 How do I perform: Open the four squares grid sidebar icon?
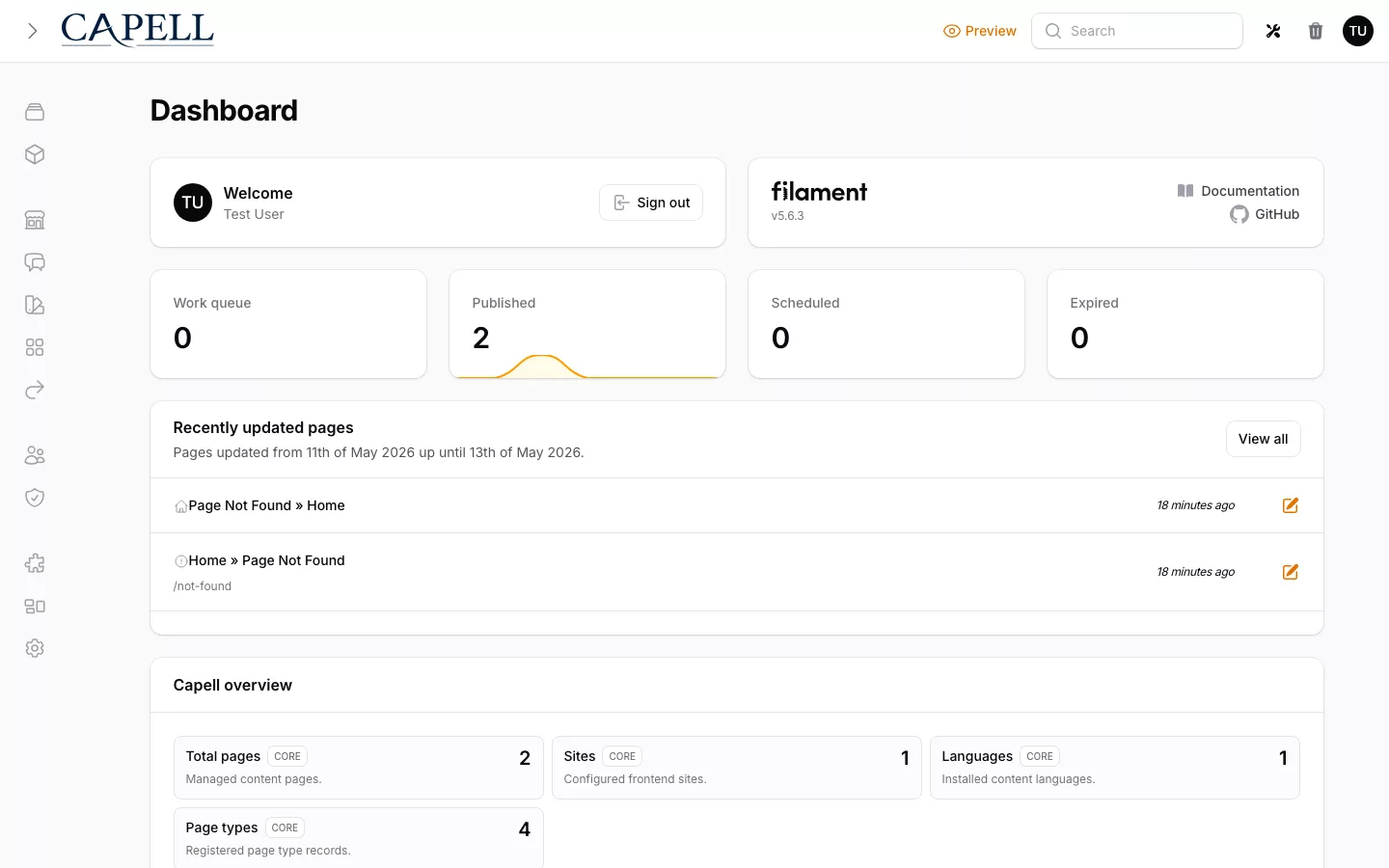[35, 347]
